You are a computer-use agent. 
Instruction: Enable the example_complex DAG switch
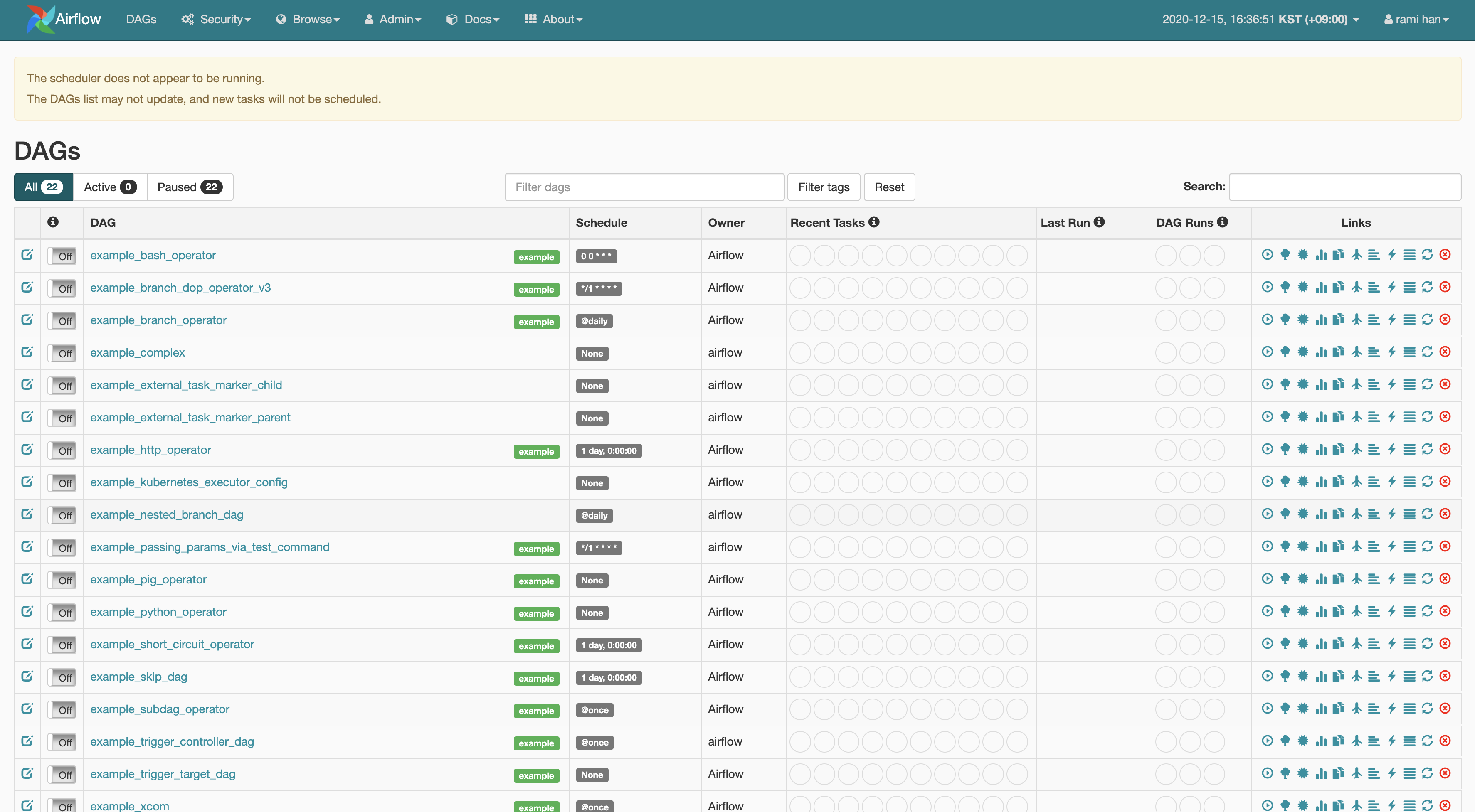(x=61, y=353)
